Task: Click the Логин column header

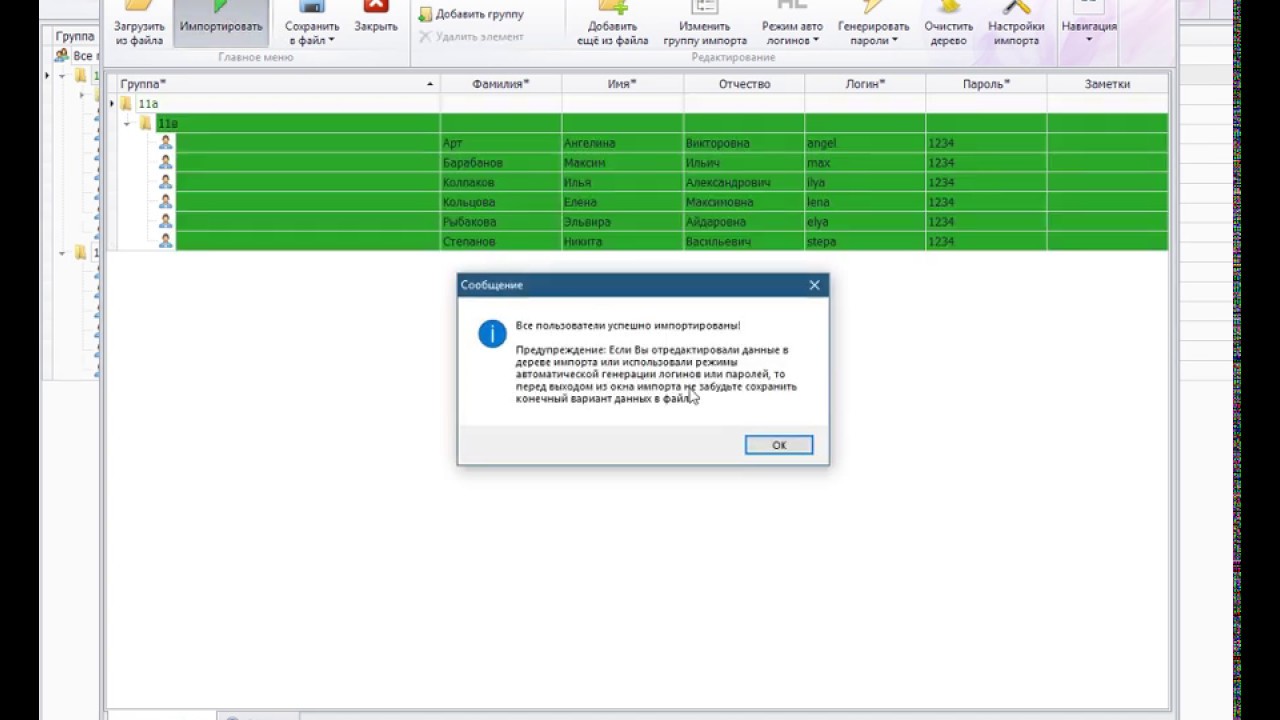Action: coord(865,84)
